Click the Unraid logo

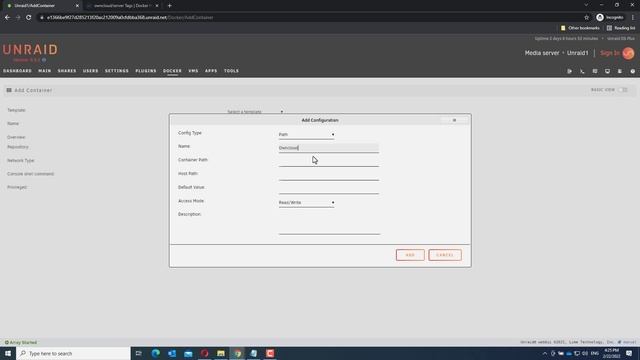pyautogui.click(x=30, y=50)
